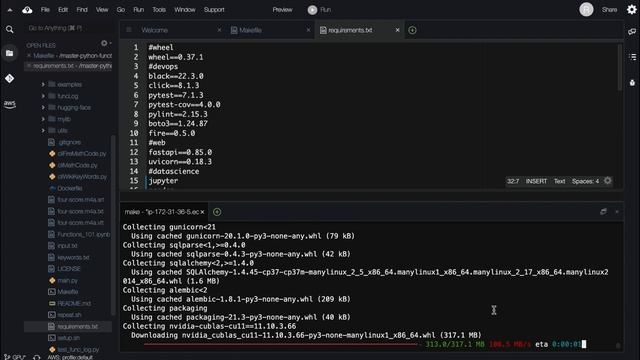The height and width of the screenshot is (360, 640).
Task: Open the Debugger panel
Action: (632, 82)
